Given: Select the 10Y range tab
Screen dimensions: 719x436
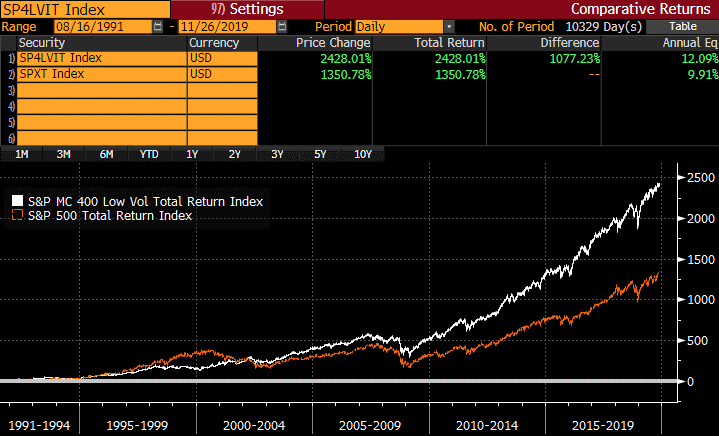Looking at the screenshot, I should pos(363,154).
